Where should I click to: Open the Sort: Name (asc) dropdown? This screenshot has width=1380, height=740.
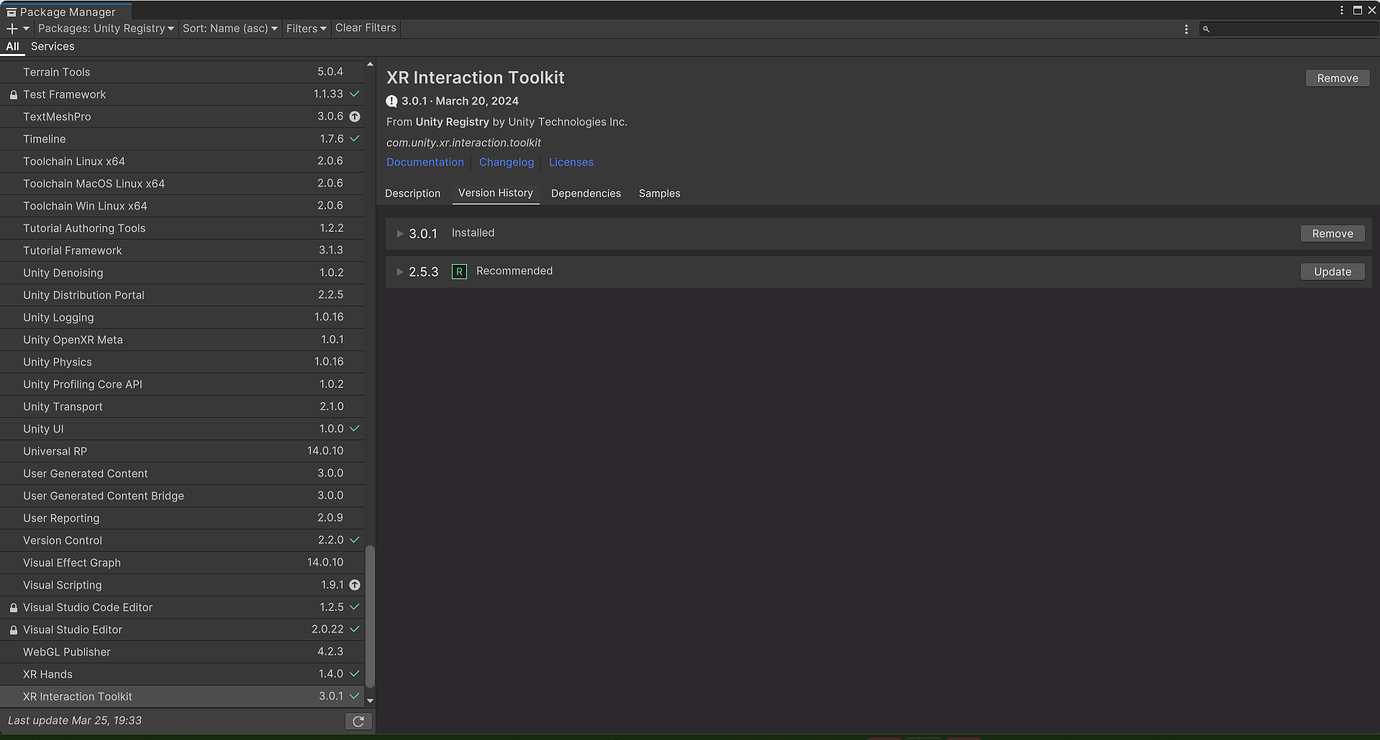(229, 28)
